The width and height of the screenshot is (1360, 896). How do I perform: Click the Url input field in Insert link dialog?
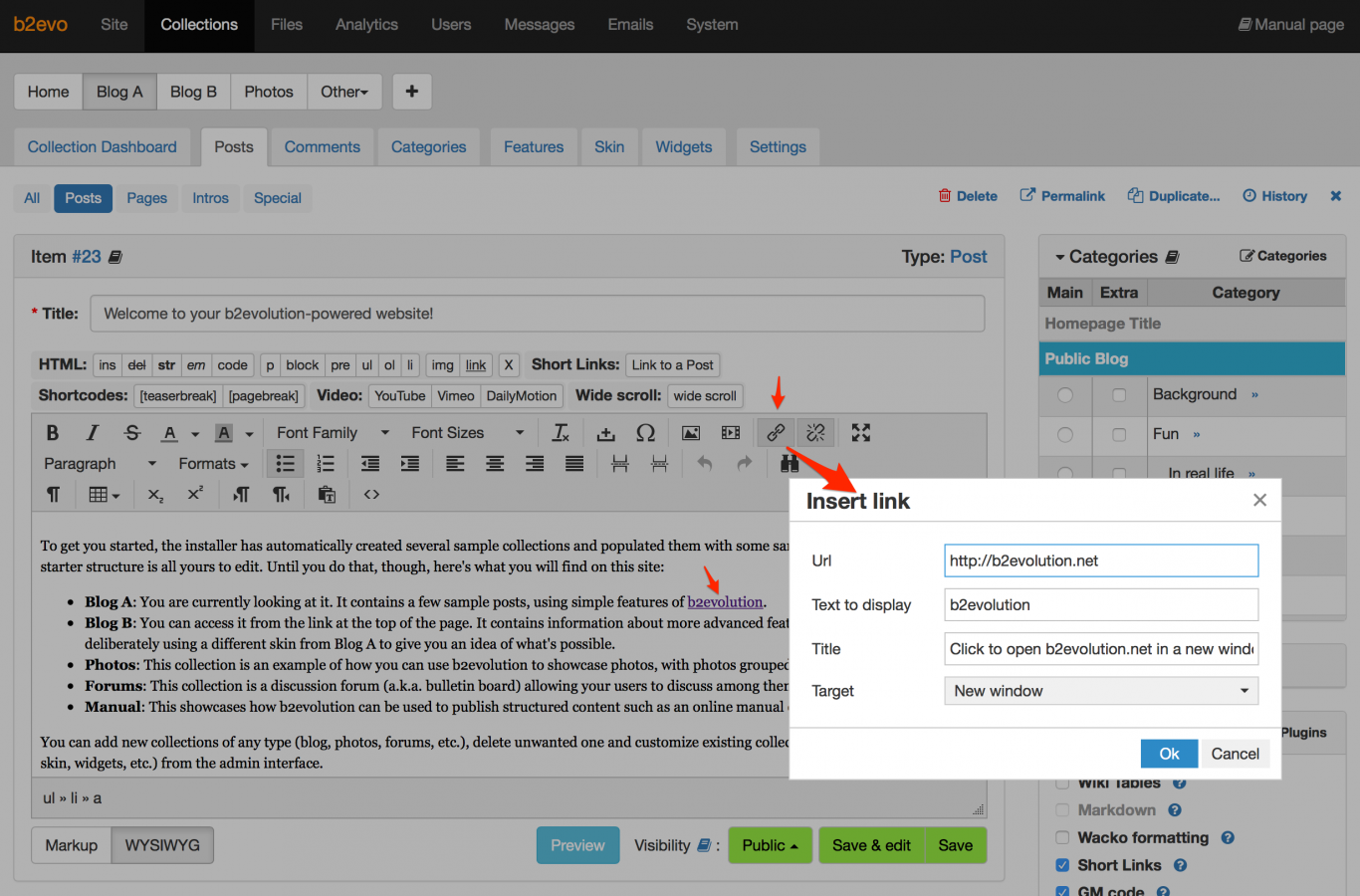1100,560
